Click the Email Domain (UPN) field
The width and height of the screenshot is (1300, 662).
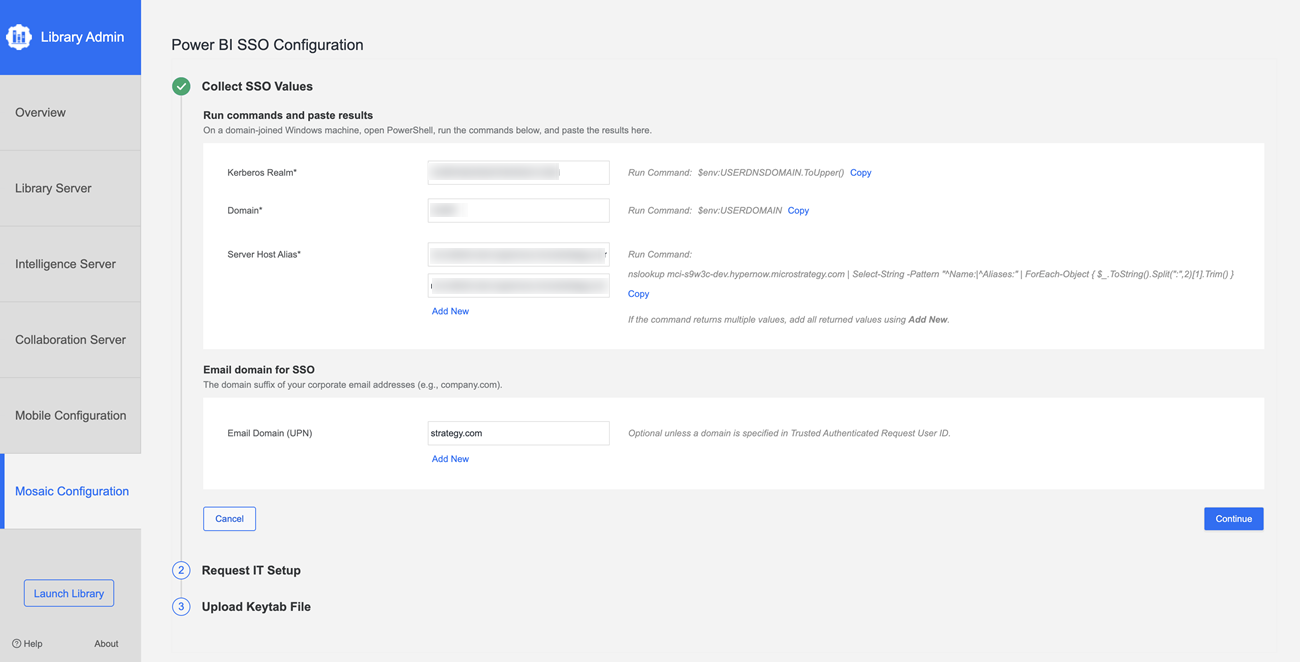518,433
